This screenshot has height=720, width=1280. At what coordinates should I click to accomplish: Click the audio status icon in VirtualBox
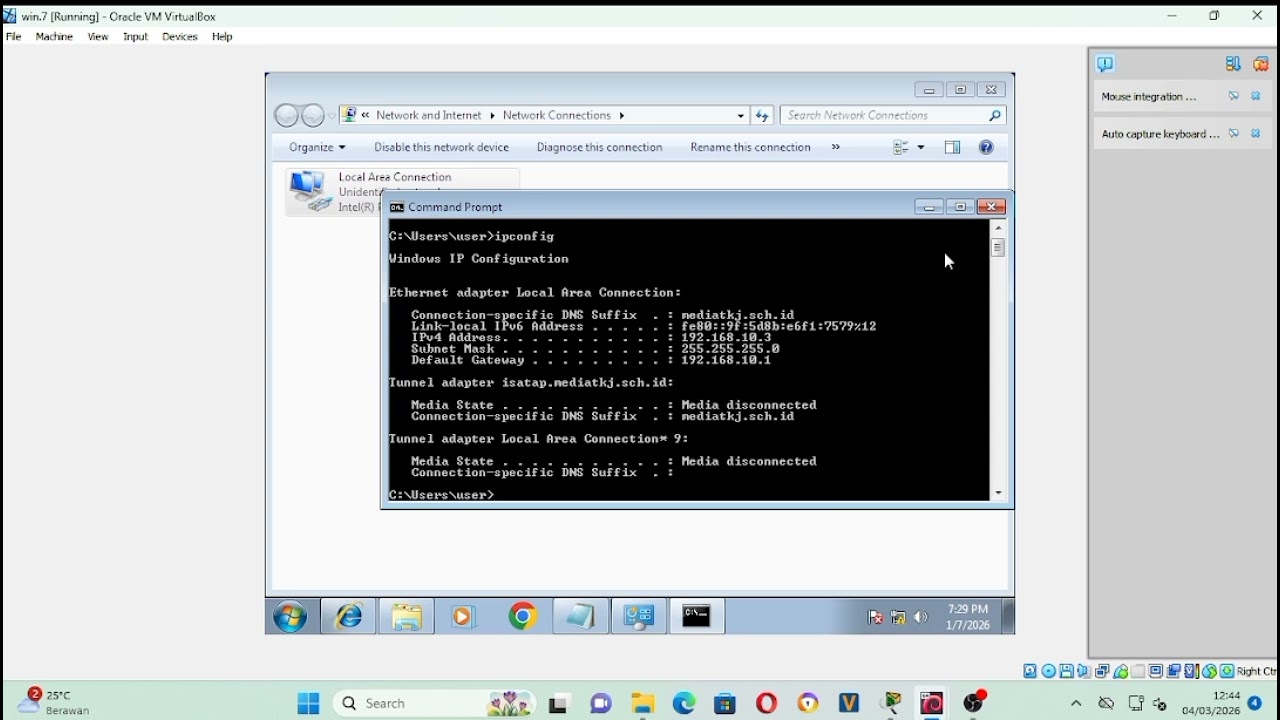(1085, 671)
